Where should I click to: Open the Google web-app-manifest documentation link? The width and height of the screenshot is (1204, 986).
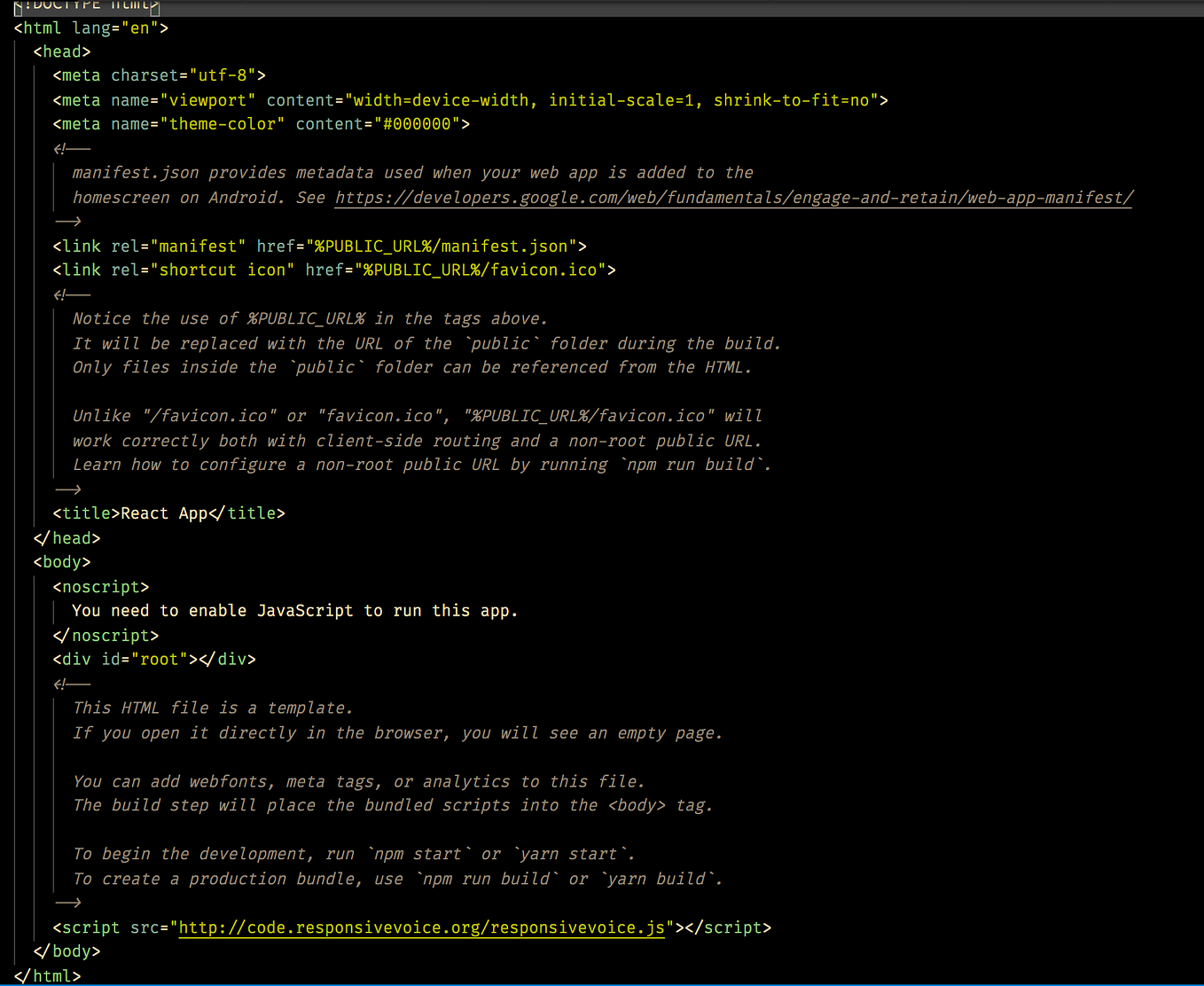click(x=732, y=197)
